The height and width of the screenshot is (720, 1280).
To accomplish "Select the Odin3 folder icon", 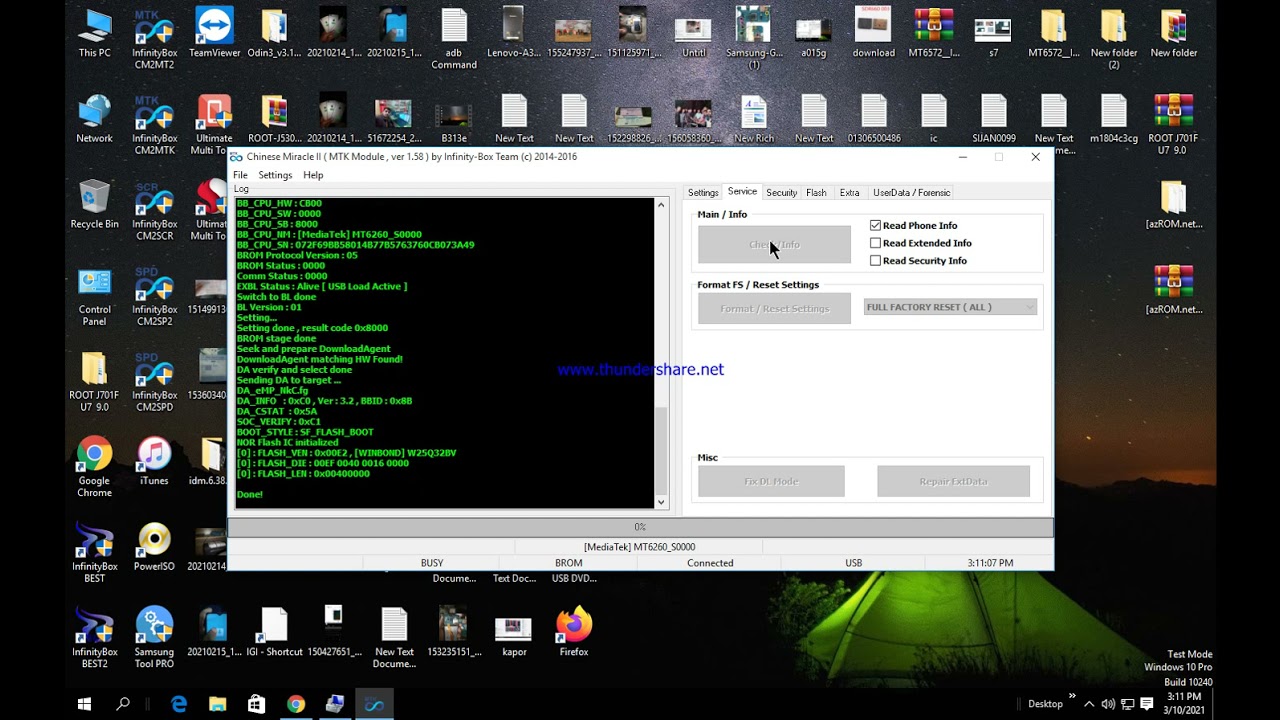I will pyautogui.click(x=274, y=33).
